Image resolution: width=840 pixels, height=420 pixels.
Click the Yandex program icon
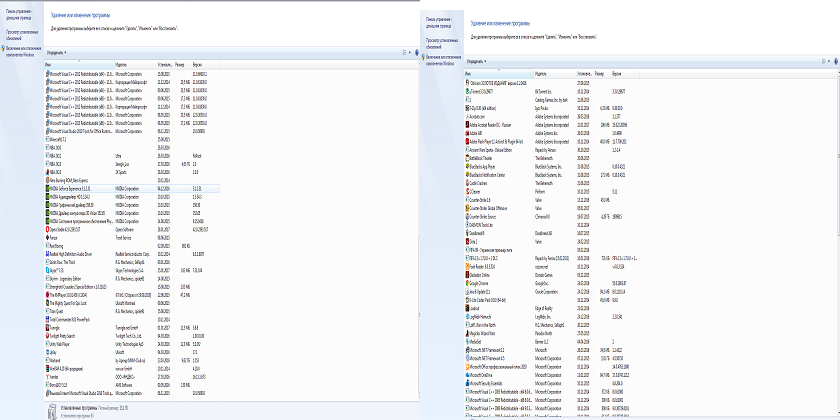pyautogui.click(x=47, y=377)
